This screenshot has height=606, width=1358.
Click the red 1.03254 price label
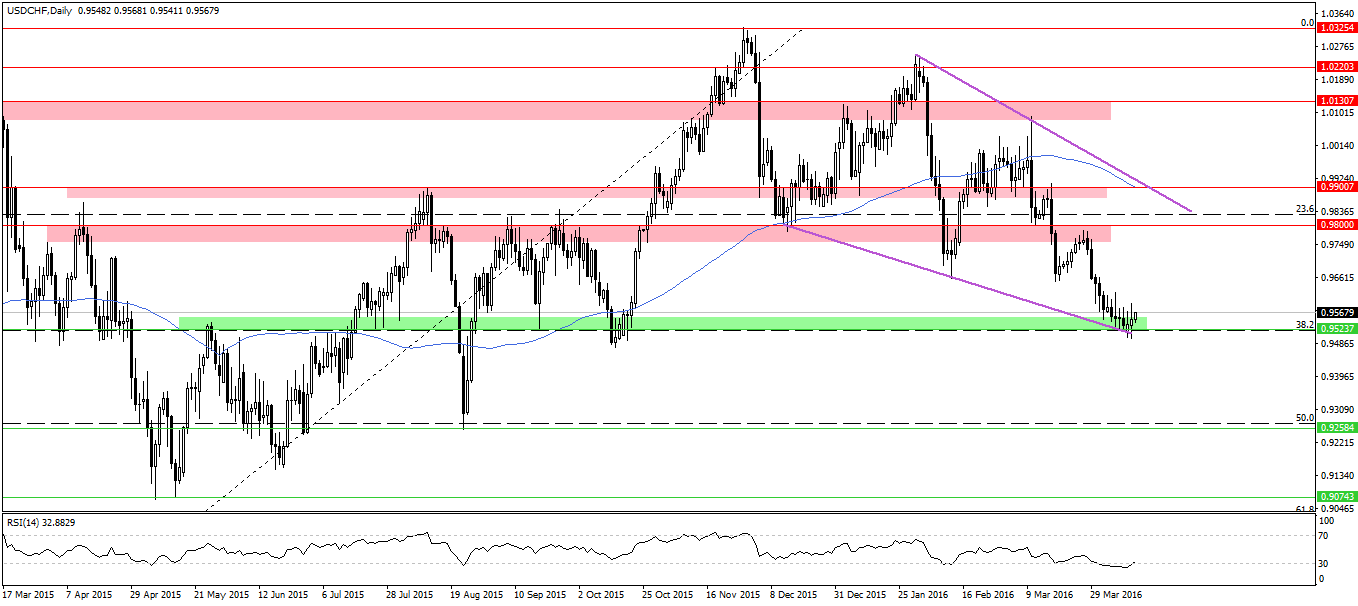(x=1335, y=29)
